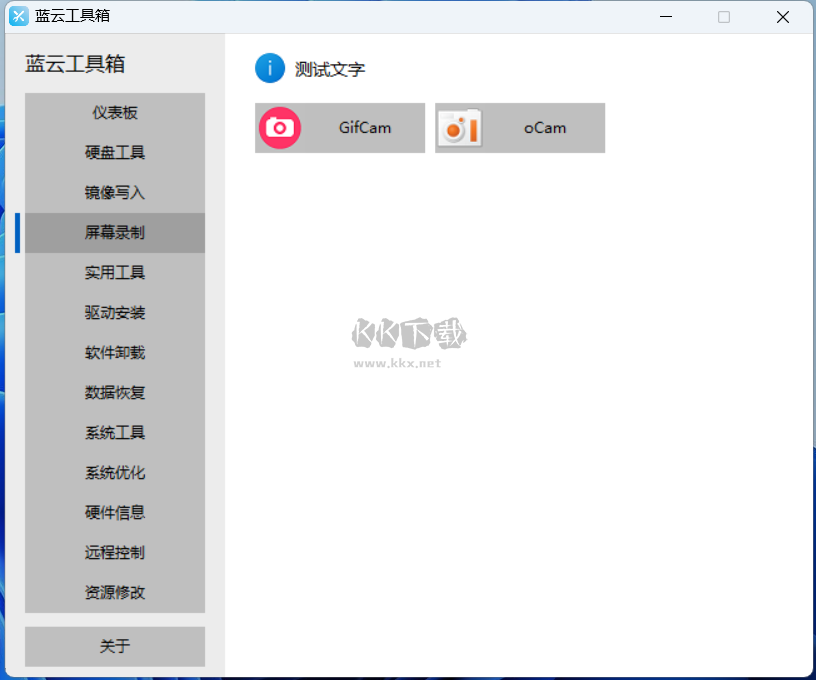Select 系统优化 in the sidebar
The image size is (816, 680).
115,473
